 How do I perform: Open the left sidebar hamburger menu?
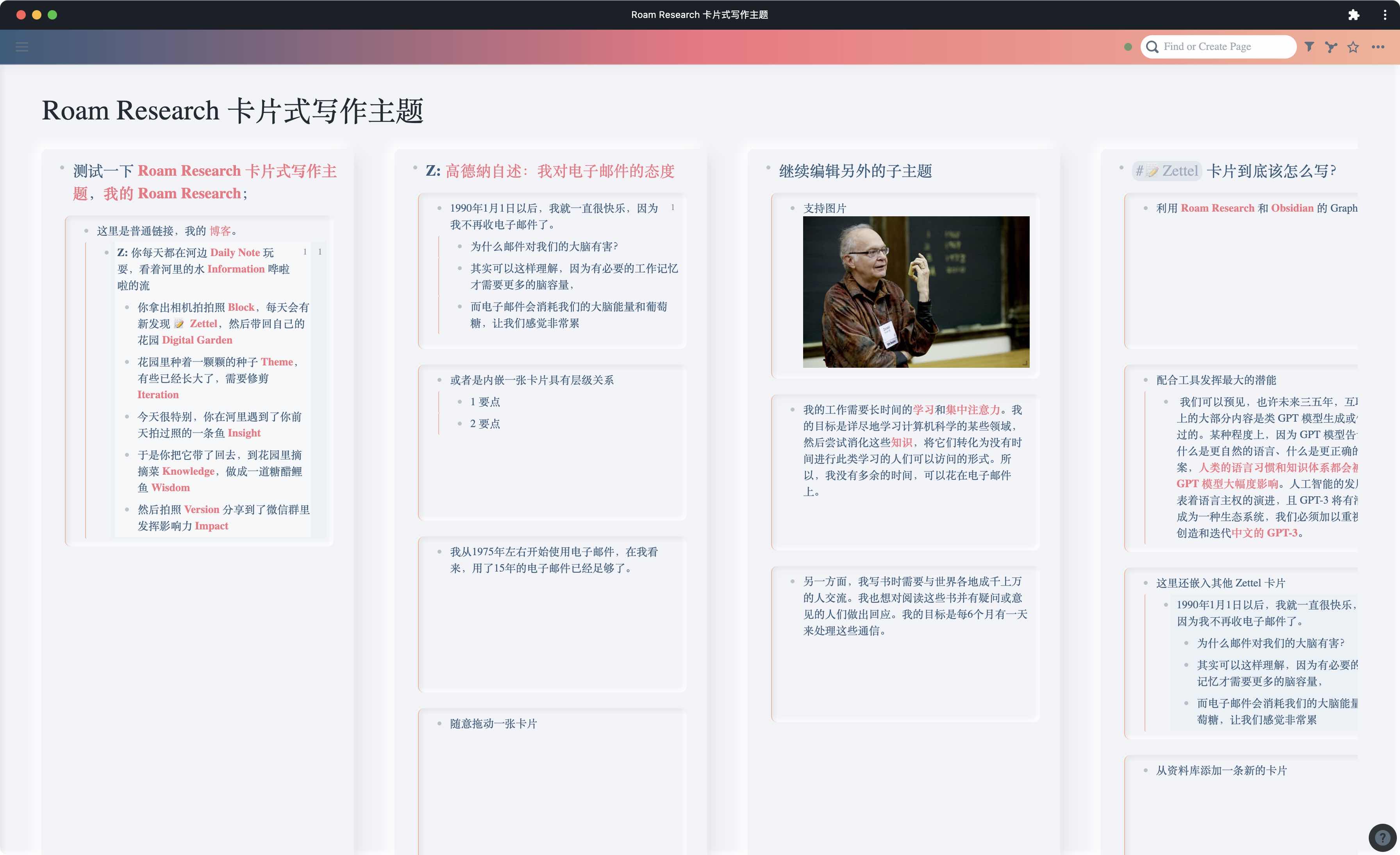point(21,47)
